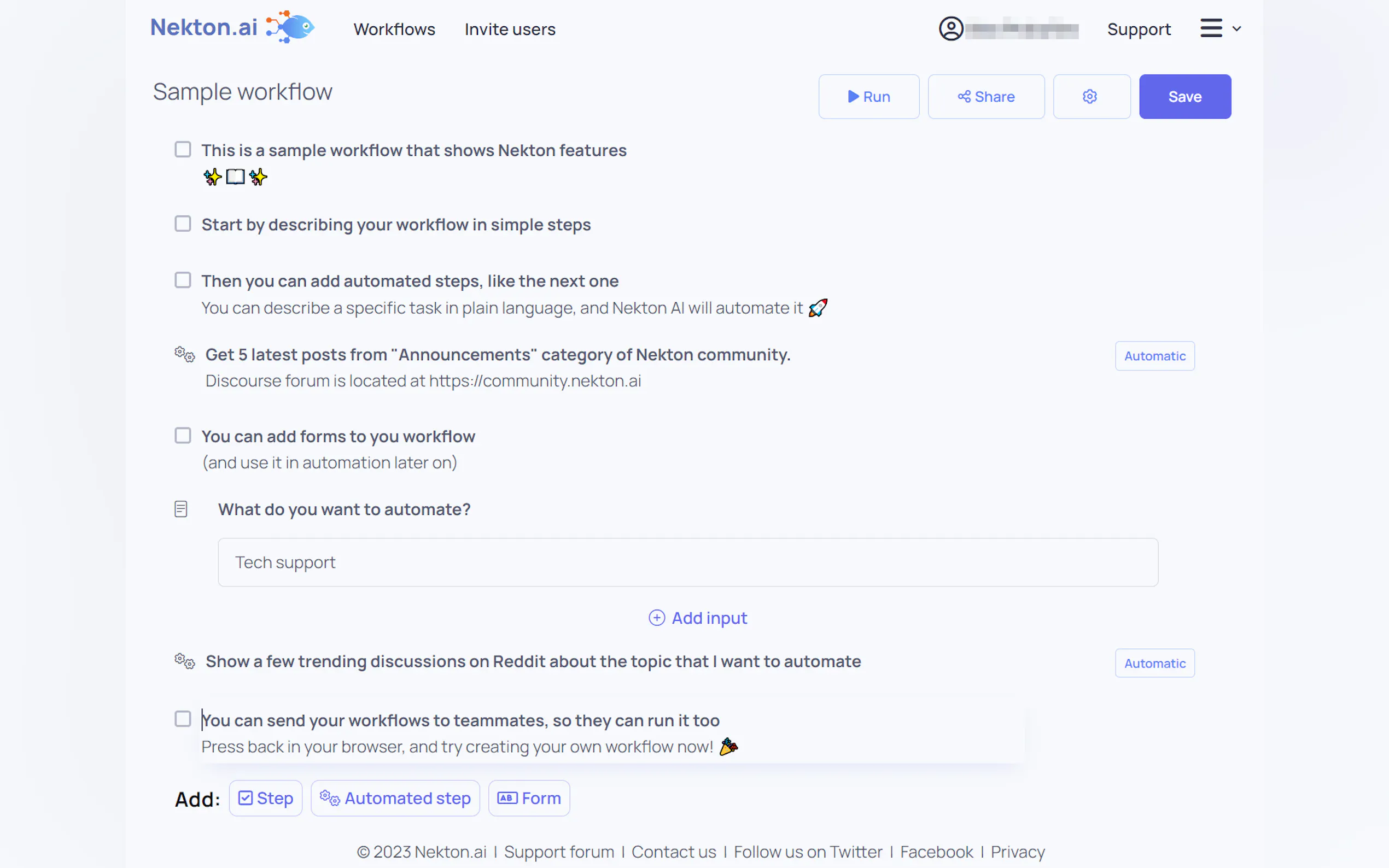Click the 'Tech support' input field

click(x=687, y=562)
